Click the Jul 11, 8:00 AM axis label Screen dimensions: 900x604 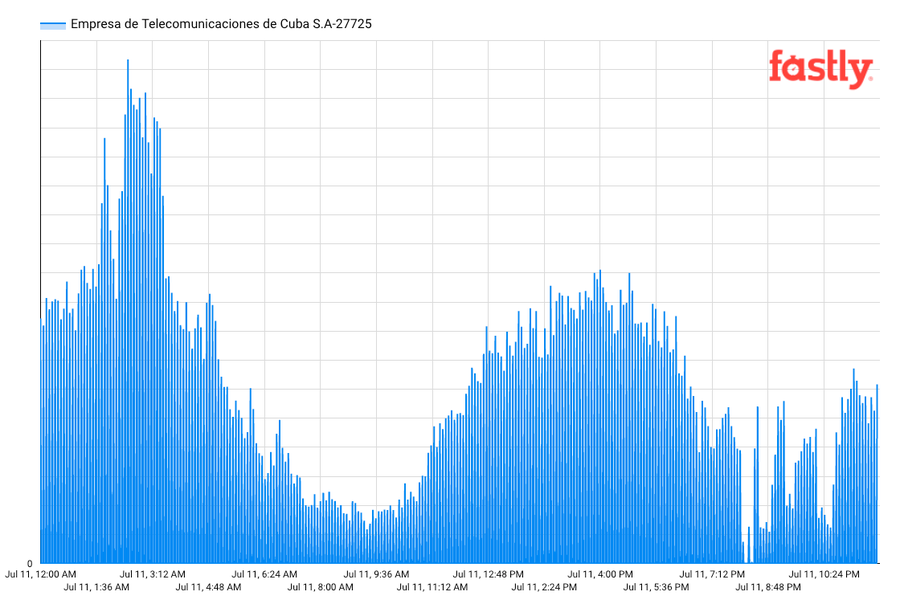pyautogui.click(x=320, y=587)
